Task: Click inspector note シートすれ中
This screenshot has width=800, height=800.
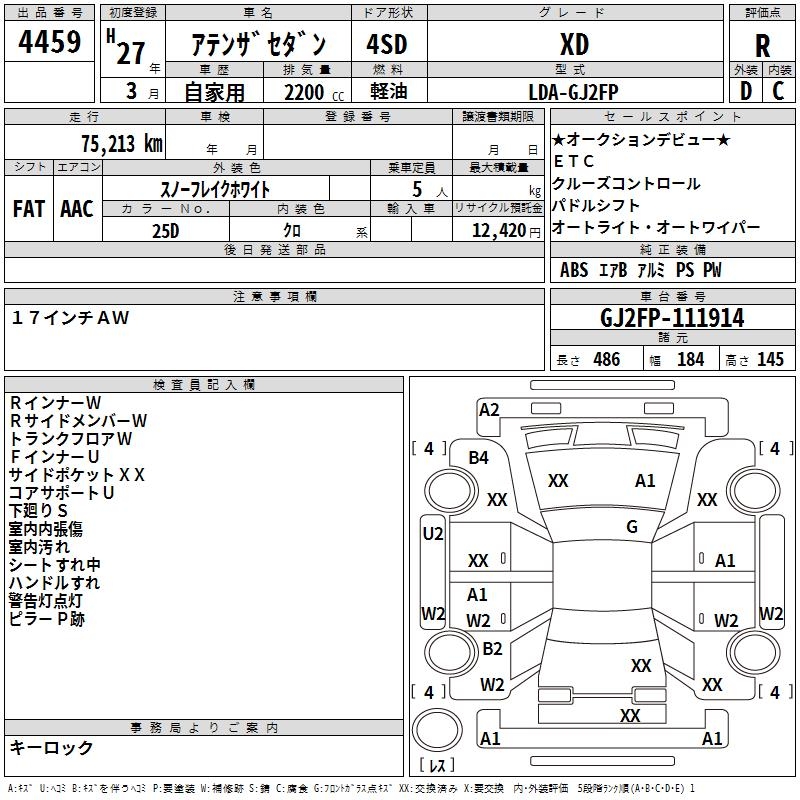Action: tap(55, 564)
